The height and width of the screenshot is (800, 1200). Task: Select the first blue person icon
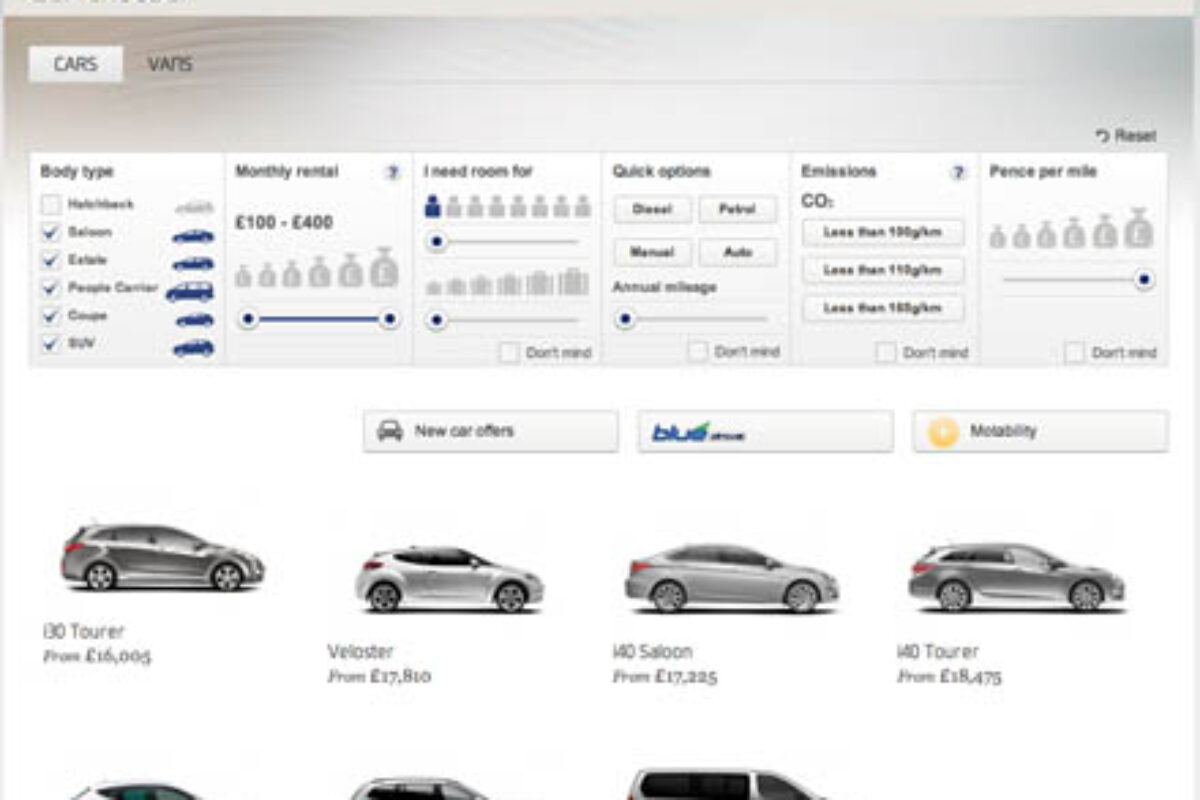[433, 206]
